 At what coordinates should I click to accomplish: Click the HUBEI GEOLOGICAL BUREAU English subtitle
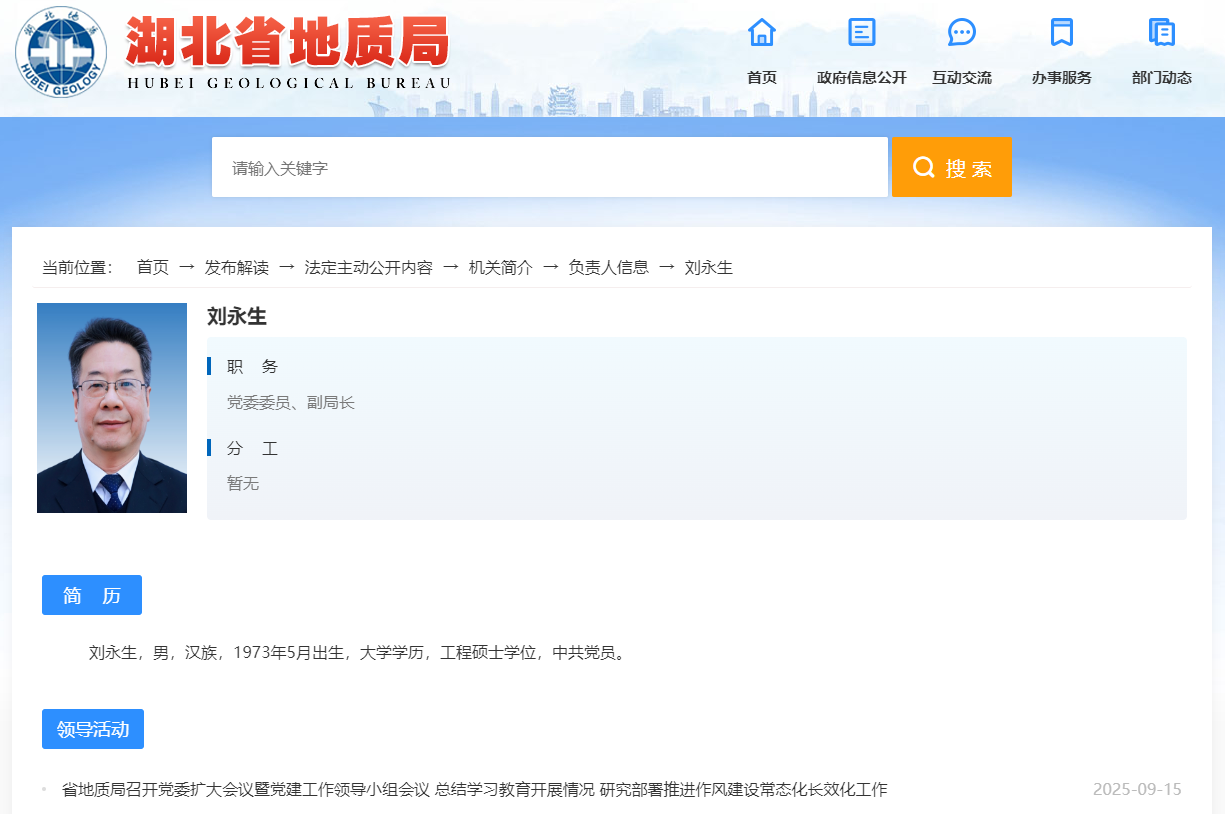click(x=289, y=83)
